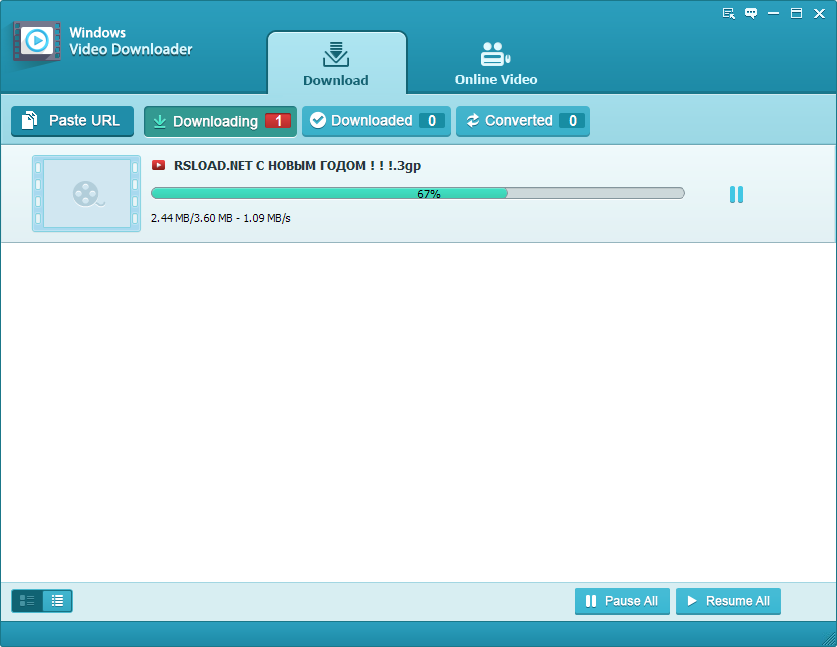Minimize the Windows Video Downloader window
This screenshot has height=647, width=837.
773,13
